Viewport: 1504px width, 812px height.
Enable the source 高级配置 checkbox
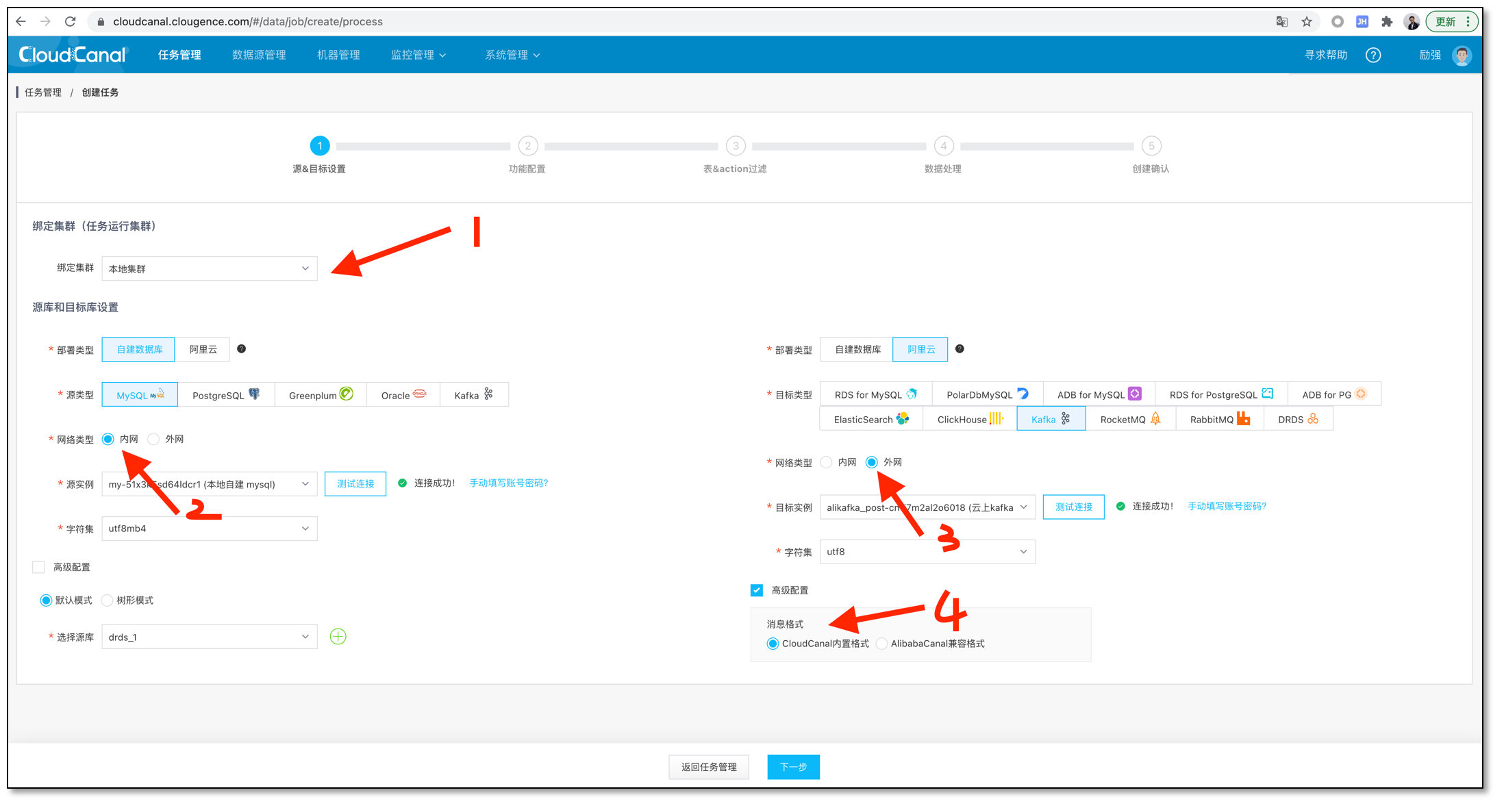39,568
